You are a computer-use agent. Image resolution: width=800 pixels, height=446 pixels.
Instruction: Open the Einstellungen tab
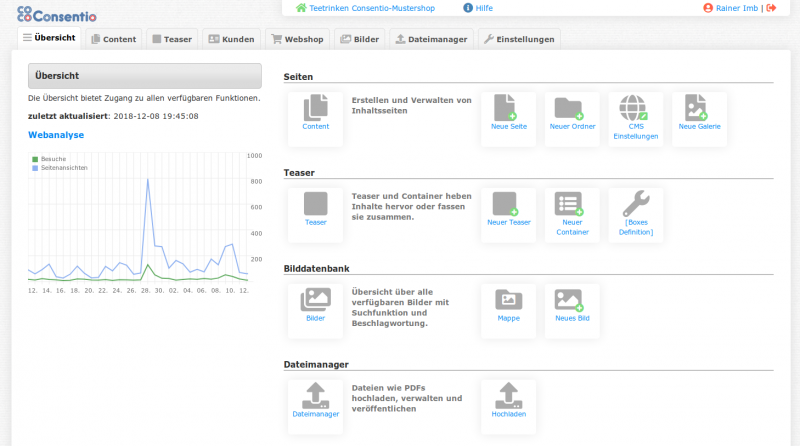(x=518, y=39)
